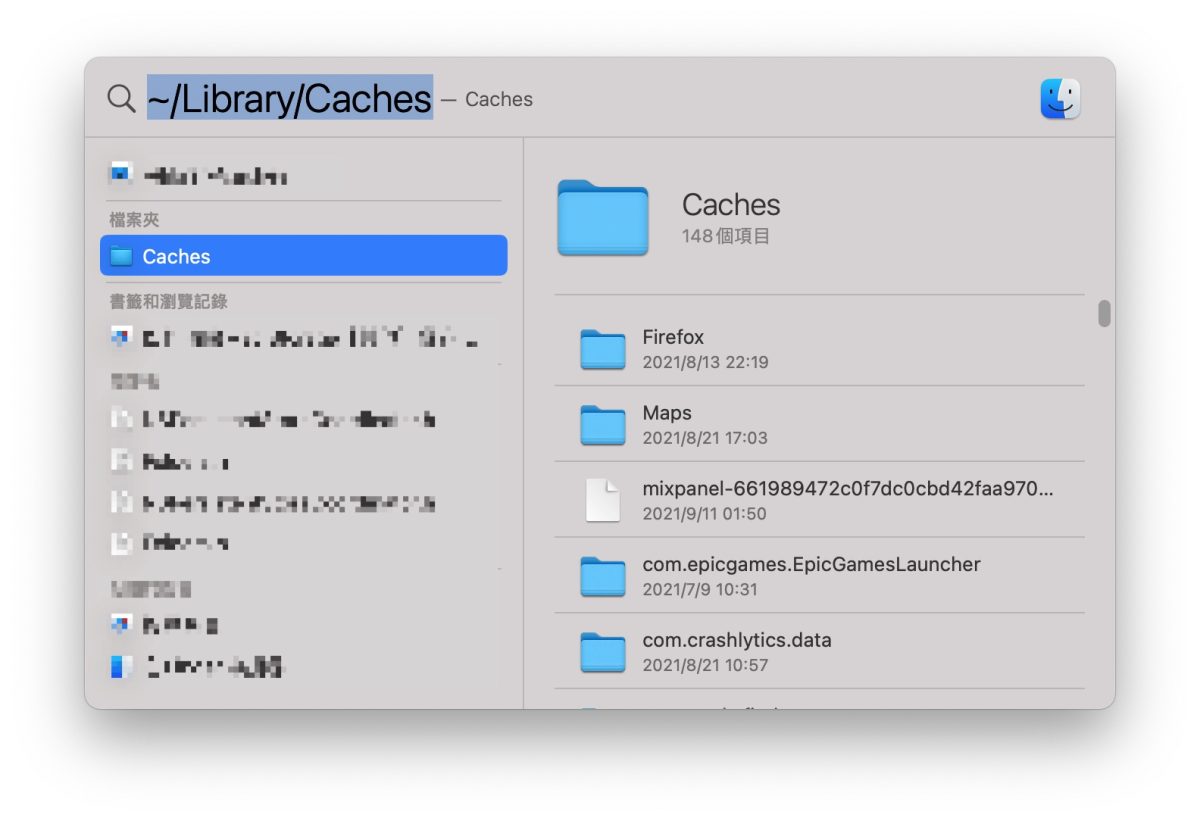Image resolution: width=1200 pixels, height=821 pixels.
Task: Click the 檔案夾 section header
Action: (134, 219)
